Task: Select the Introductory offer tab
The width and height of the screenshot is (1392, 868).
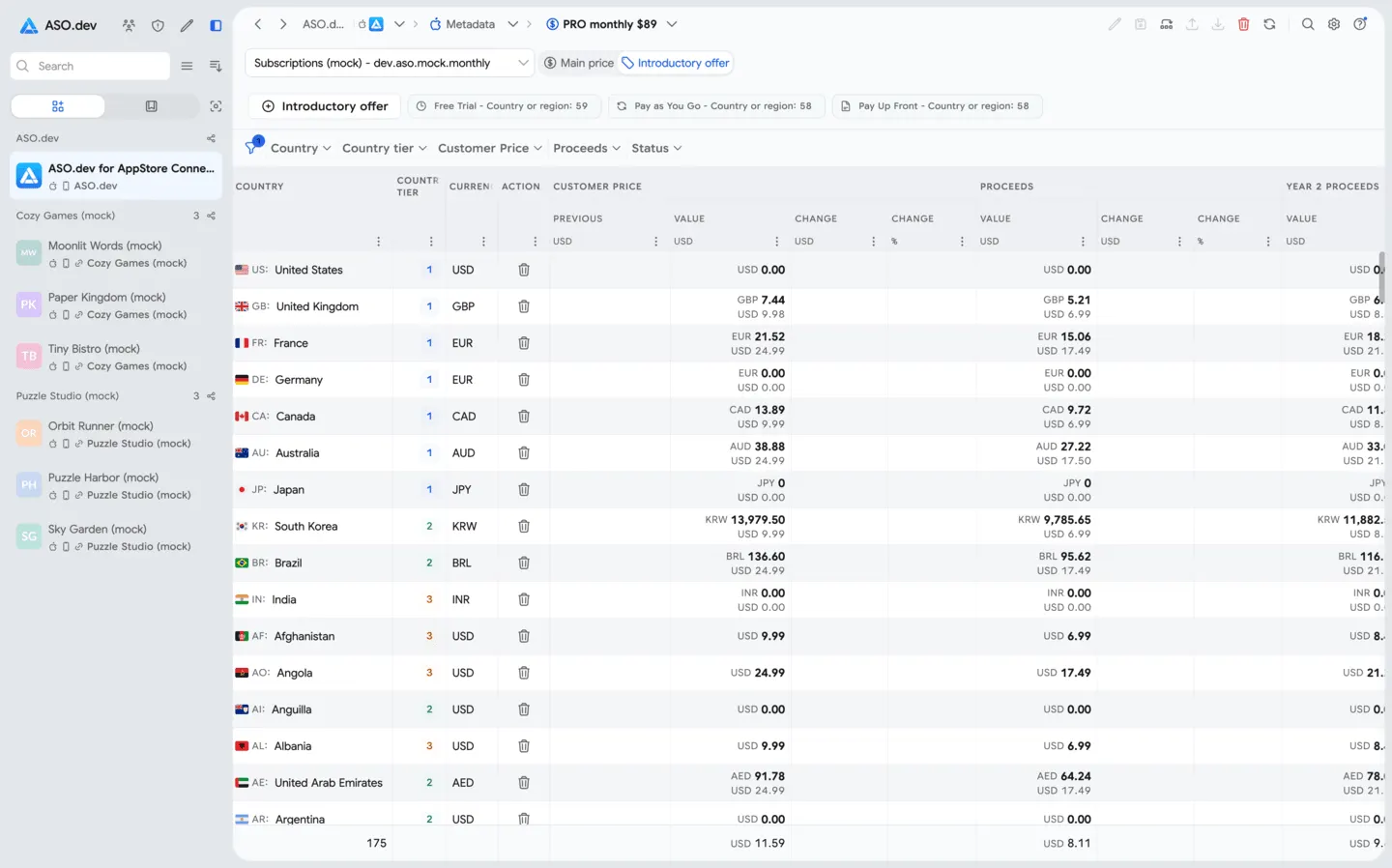Action: 676,63
